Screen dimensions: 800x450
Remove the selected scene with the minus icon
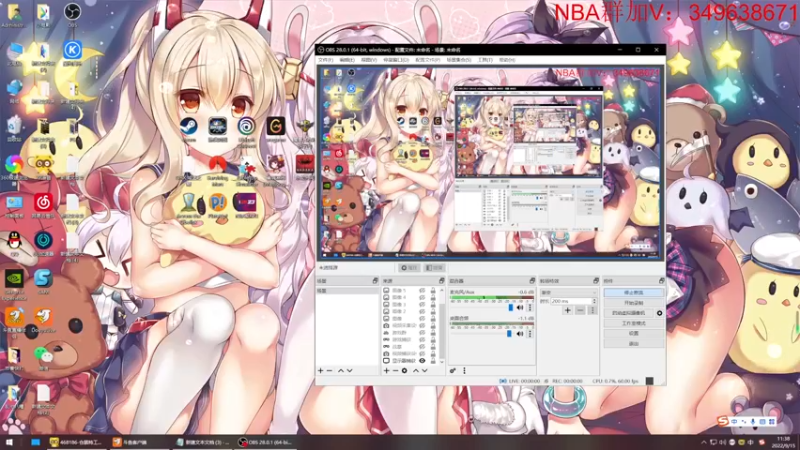330,370
